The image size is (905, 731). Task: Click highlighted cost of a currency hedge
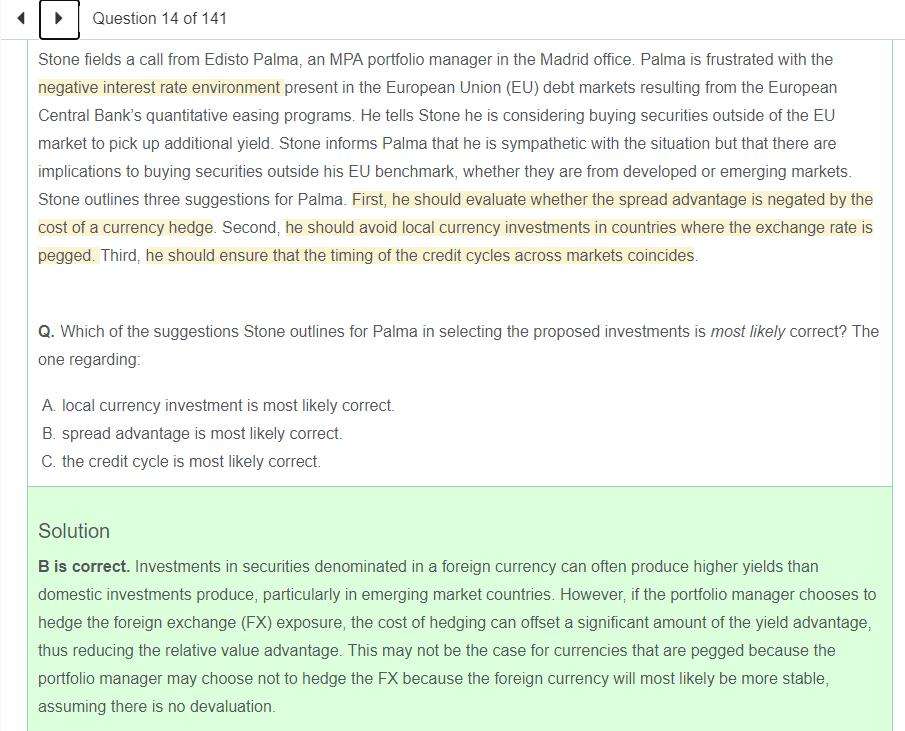coord(126,227)
